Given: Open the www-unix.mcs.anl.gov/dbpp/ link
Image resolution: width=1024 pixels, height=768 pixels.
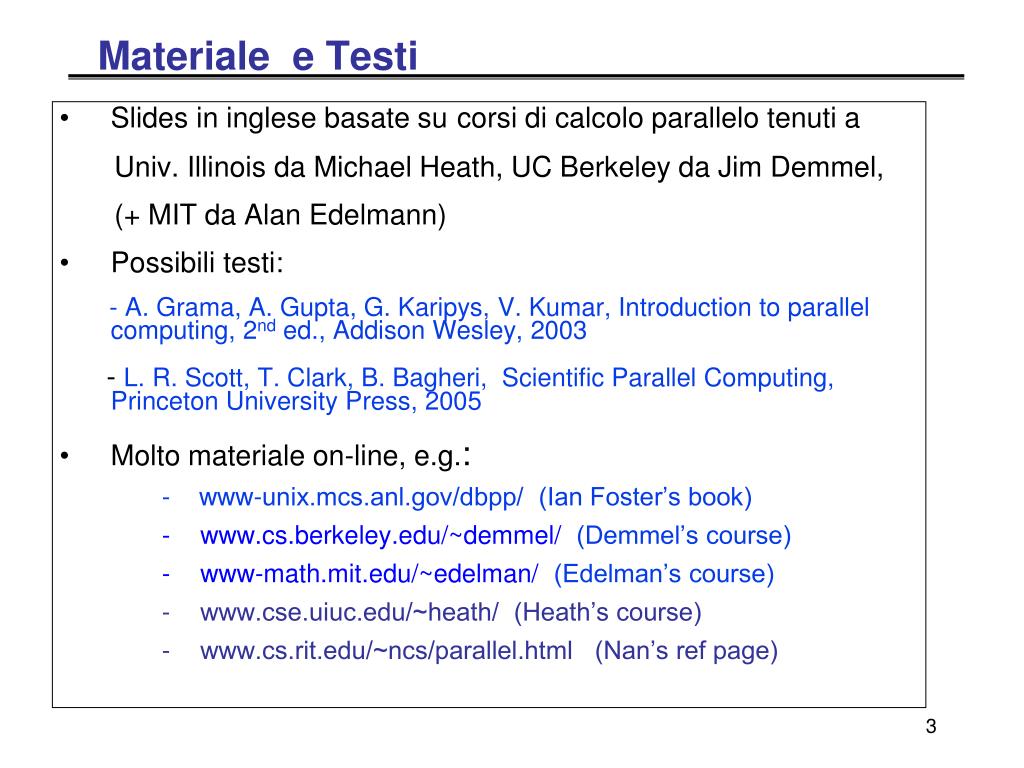Looking at the screenshot, I should 361,498.
